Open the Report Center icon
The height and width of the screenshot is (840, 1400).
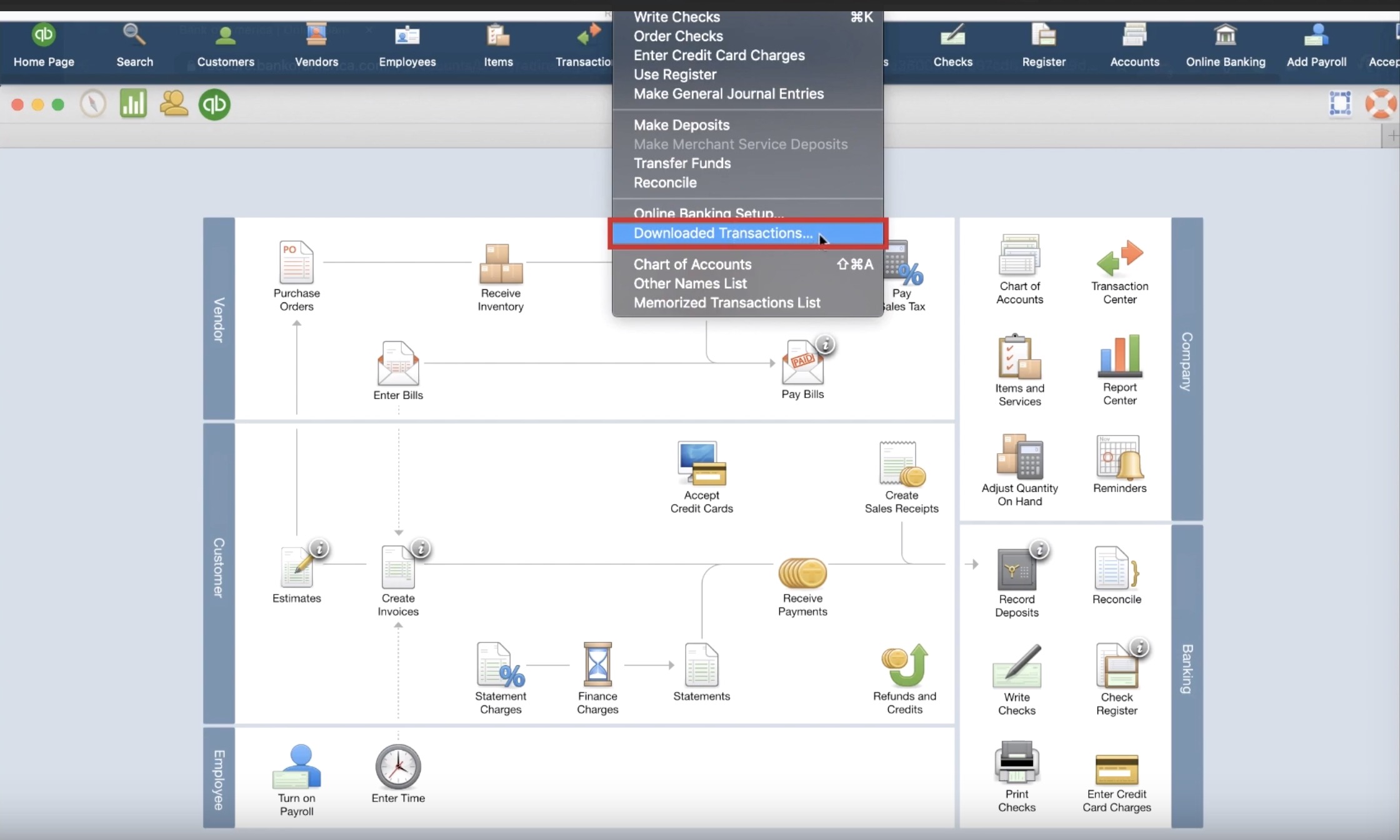1119,356
